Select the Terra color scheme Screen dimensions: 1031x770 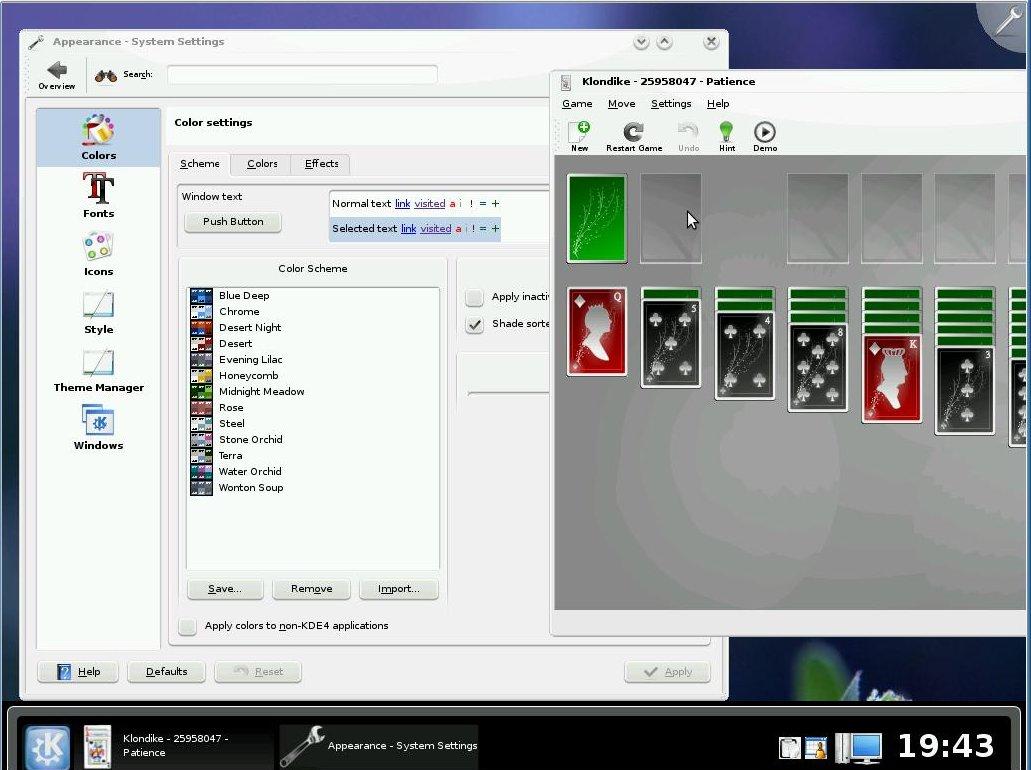314,456
